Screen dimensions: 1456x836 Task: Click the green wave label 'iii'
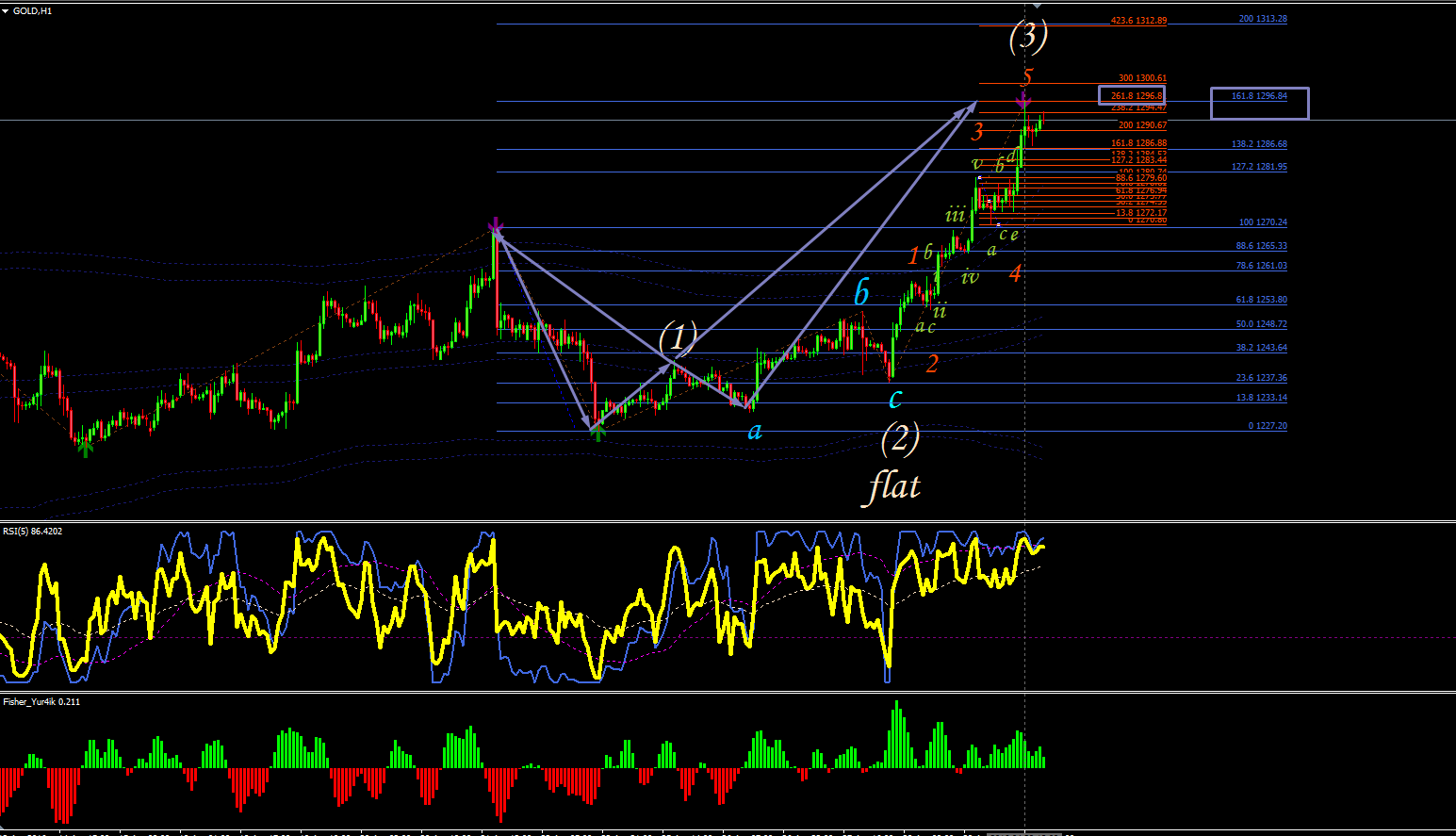(956, 215)
